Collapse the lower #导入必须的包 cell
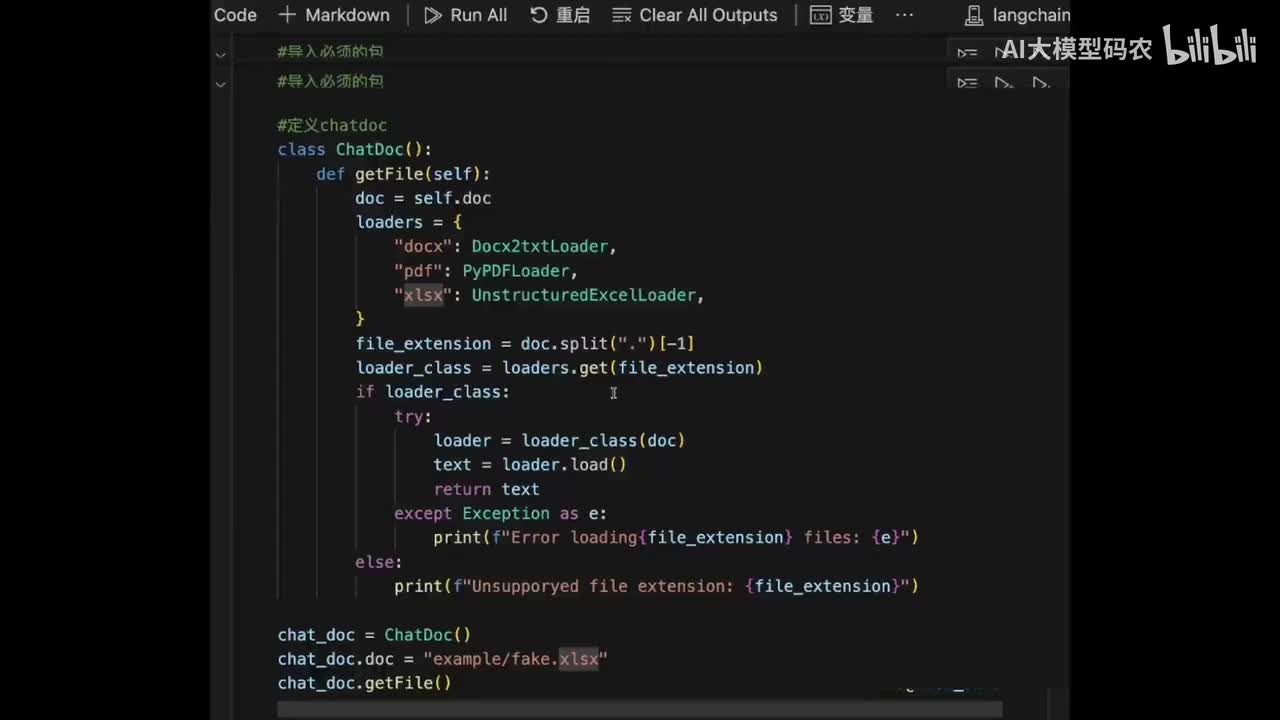1280x720 pixels. coord(221,83)
